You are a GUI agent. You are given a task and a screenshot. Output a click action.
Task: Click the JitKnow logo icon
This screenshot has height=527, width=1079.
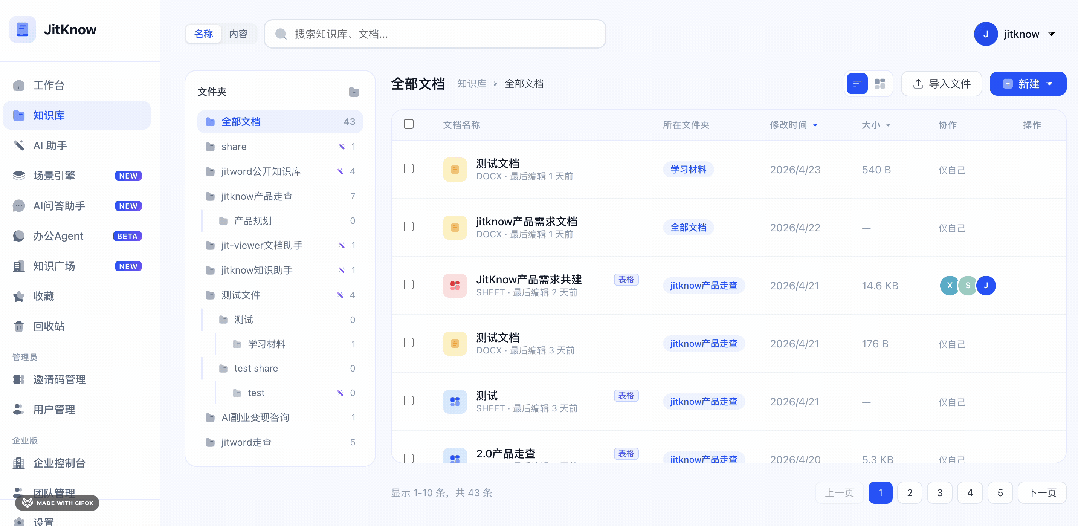click(x=23, y=30)
